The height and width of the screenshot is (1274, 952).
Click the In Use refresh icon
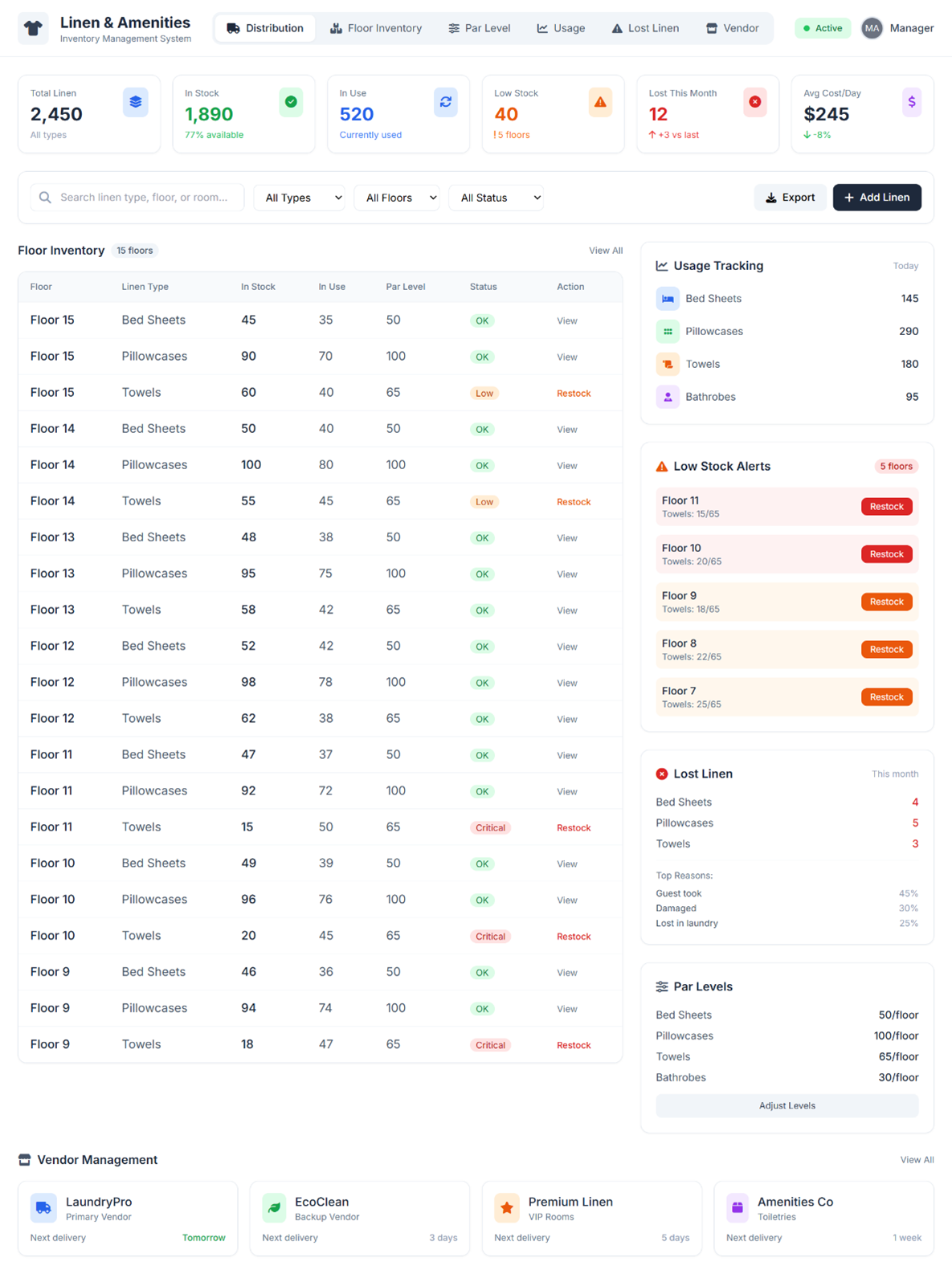click(445, 102)
